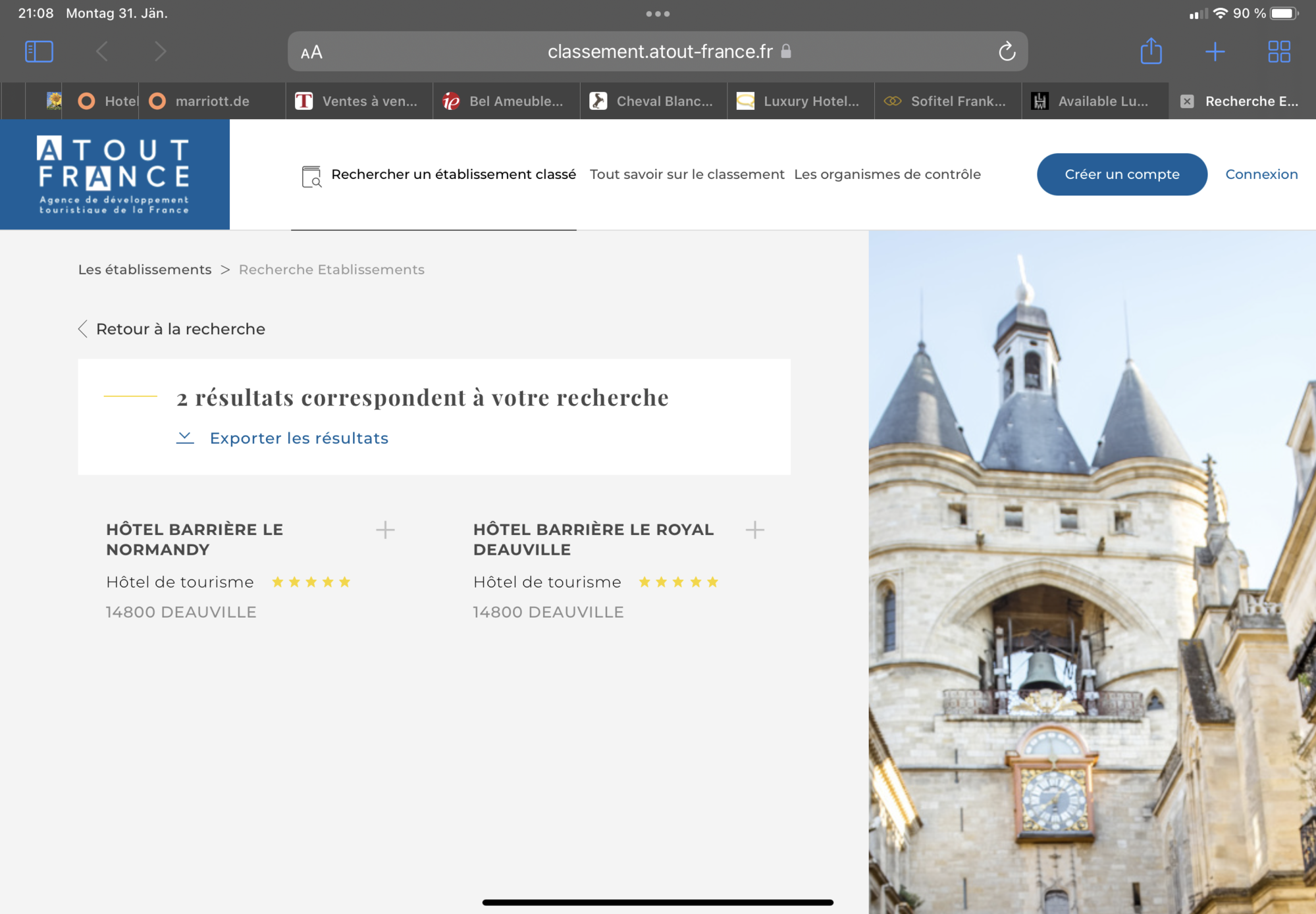This screenshot has width=1316, height=914.
Task: Click the Atout France logo
Action: click(x=115, y=174)
